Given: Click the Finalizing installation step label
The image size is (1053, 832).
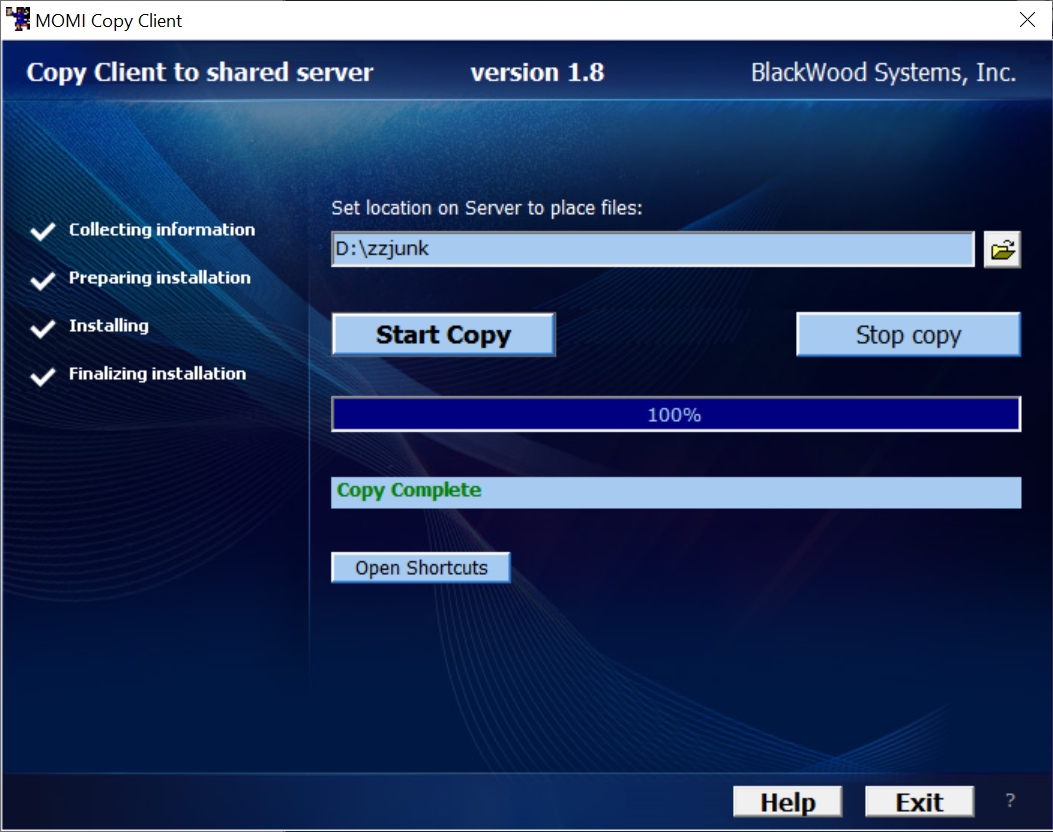Looking at the screenshot, I should pos(157,374).
